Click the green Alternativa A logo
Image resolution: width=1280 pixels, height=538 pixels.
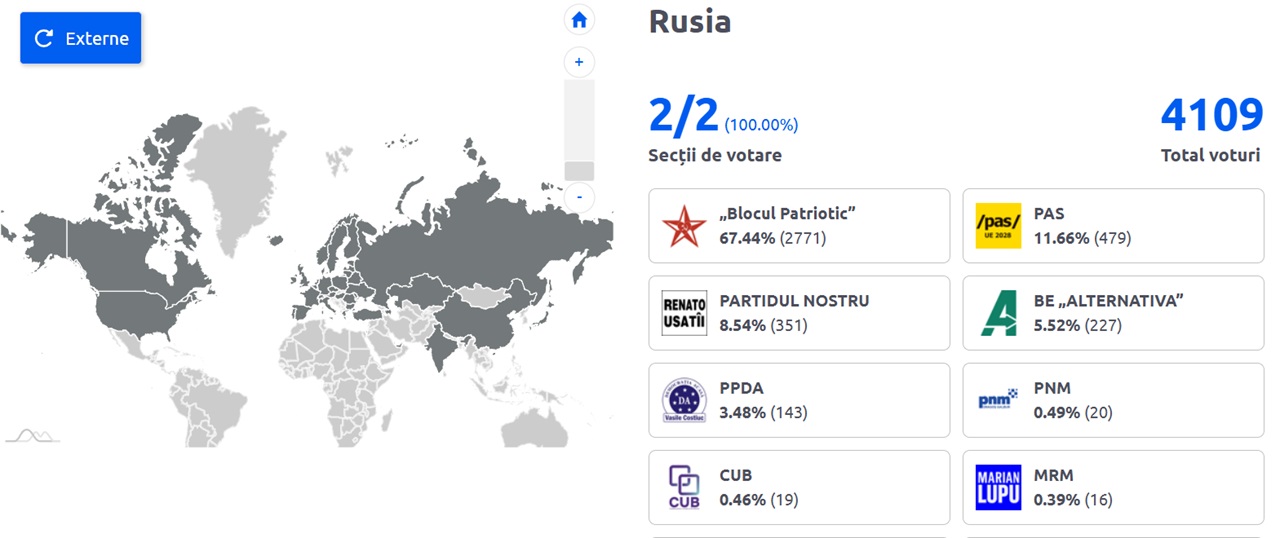pos(998,313)
